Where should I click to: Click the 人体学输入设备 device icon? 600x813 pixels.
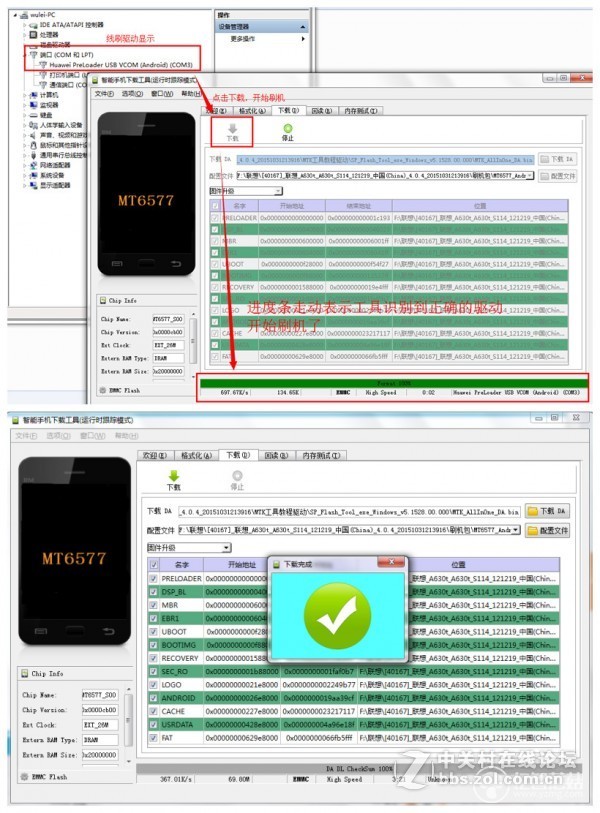pyautogui.click(x=34, y=125)
